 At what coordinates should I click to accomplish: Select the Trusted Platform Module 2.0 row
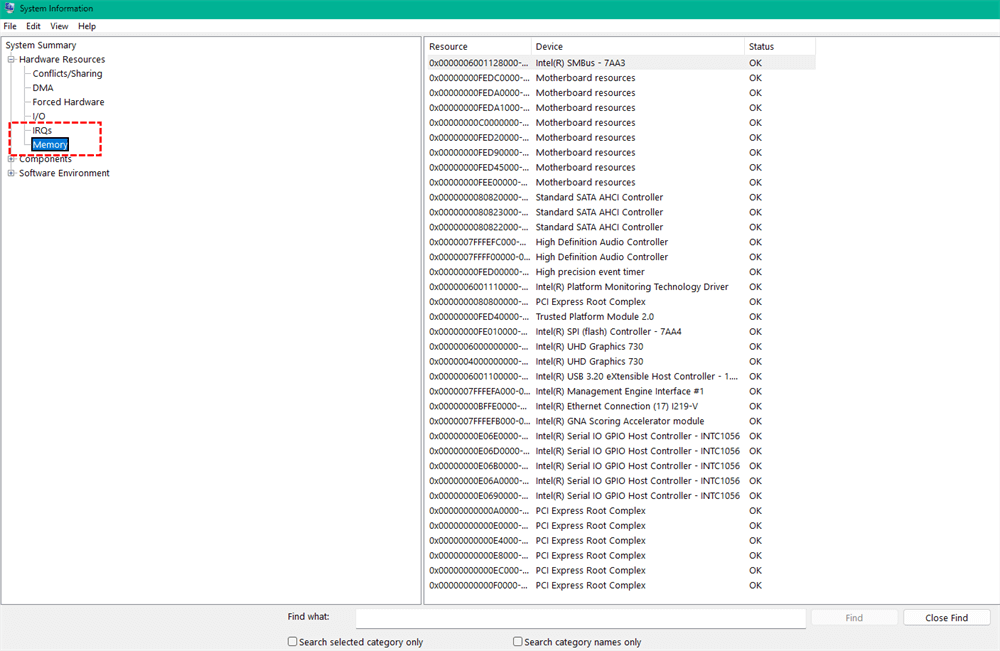click(x=594, y=317)
